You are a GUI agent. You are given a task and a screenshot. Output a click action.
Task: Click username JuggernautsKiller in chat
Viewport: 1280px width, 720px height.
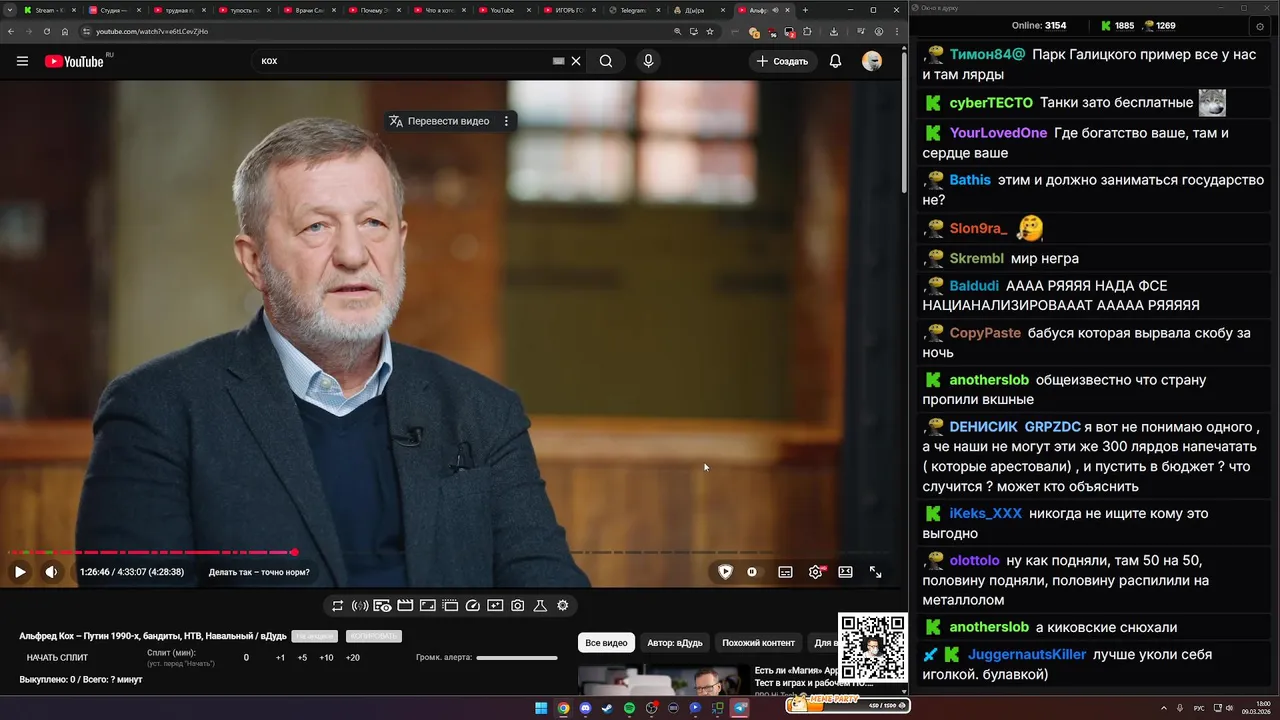(1027, 655)
